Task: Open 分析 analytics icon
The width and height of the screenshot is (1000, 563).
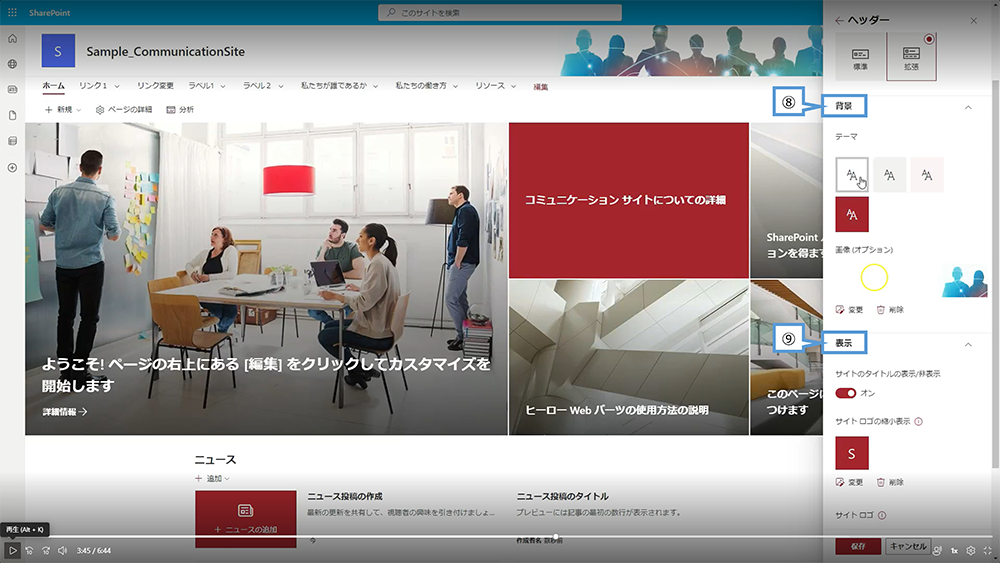Action: click(x=171, y=110)
